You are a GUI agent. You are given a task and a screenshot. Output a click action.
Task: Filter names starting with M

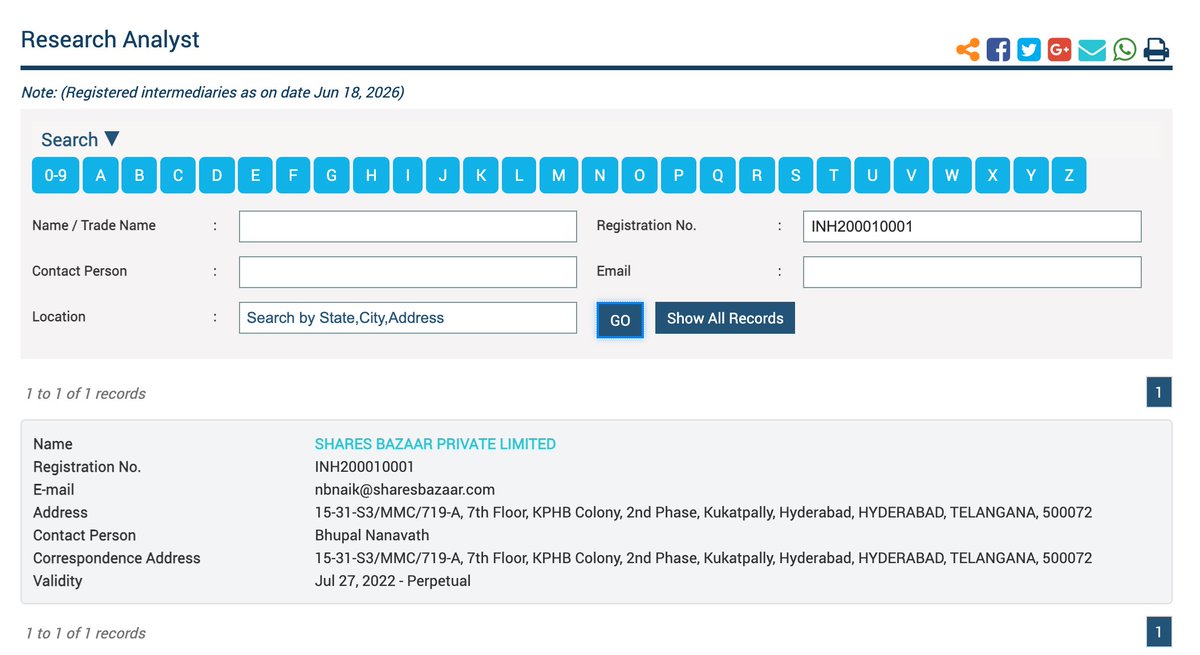click(559, 175)
